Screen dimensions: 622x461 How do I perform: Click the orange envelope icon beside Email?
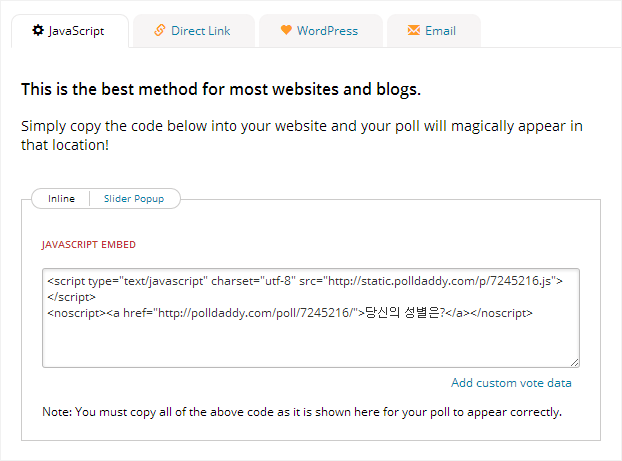[x=414, y=30]
